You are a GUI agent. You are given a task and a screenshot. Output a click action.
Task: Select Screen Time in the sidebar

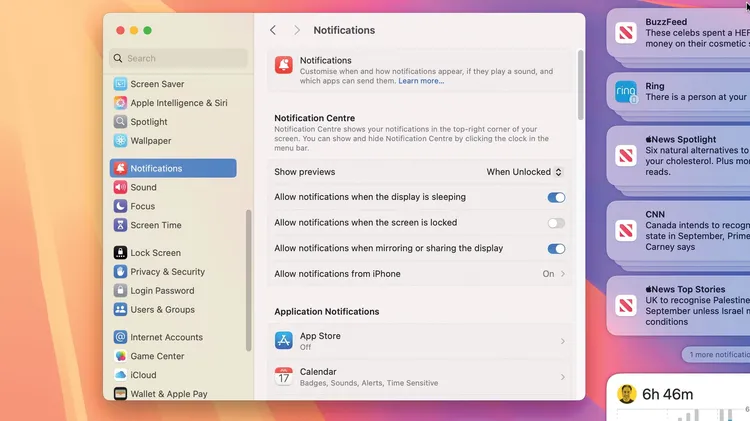tap(173, 225)
